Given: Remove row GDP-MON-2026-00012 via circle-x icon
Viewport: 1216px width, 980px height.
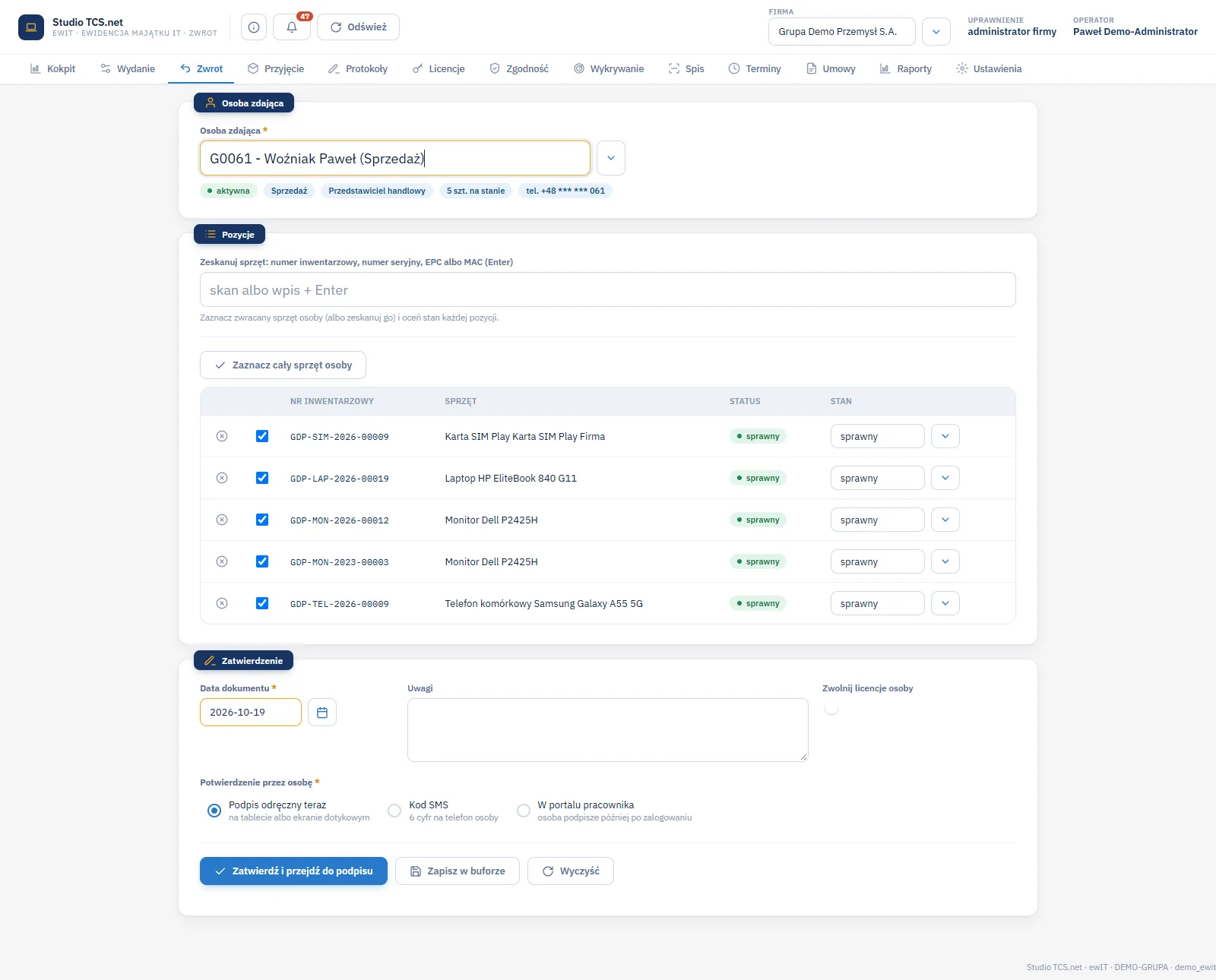Looking at the screenshot, I should pyautogui.click(x=222, y=520).
